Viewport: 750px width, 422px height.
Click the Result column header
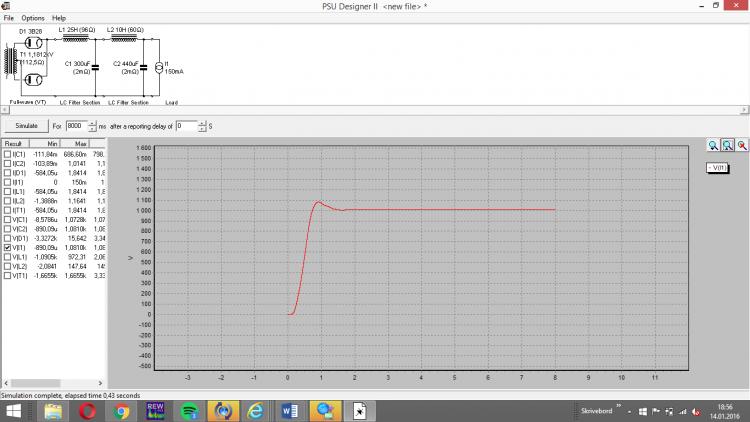coord(15,144)
